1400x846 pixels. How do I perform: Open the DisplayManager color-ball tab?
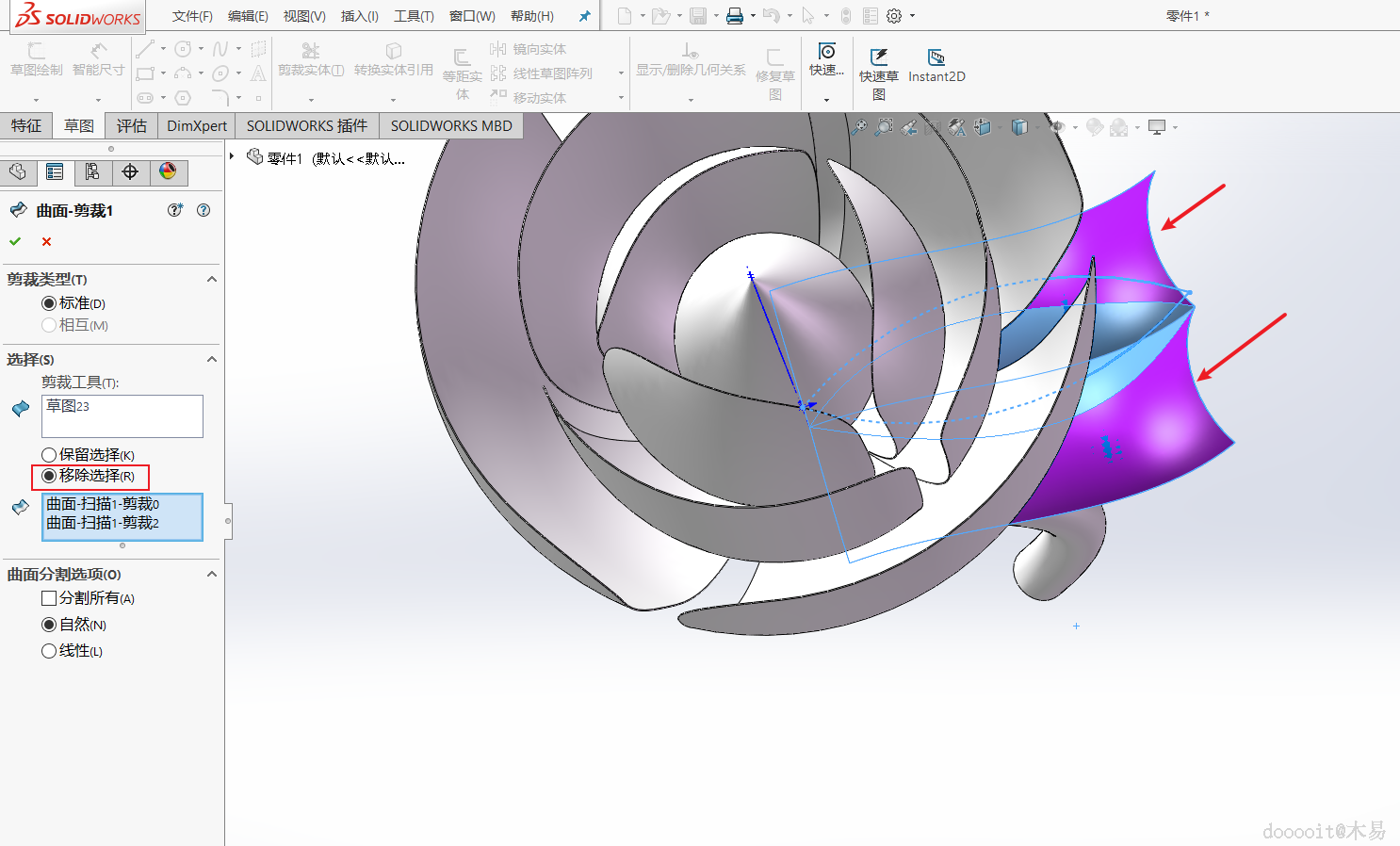click(168, 171)
